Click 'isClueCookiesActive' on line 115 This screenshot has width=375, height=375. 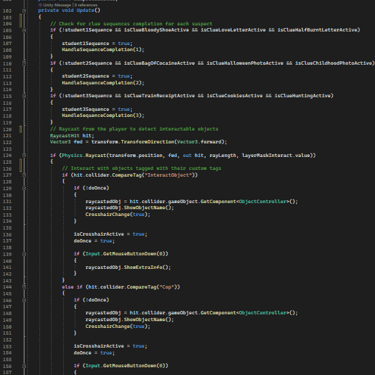(x=235, y=96)
